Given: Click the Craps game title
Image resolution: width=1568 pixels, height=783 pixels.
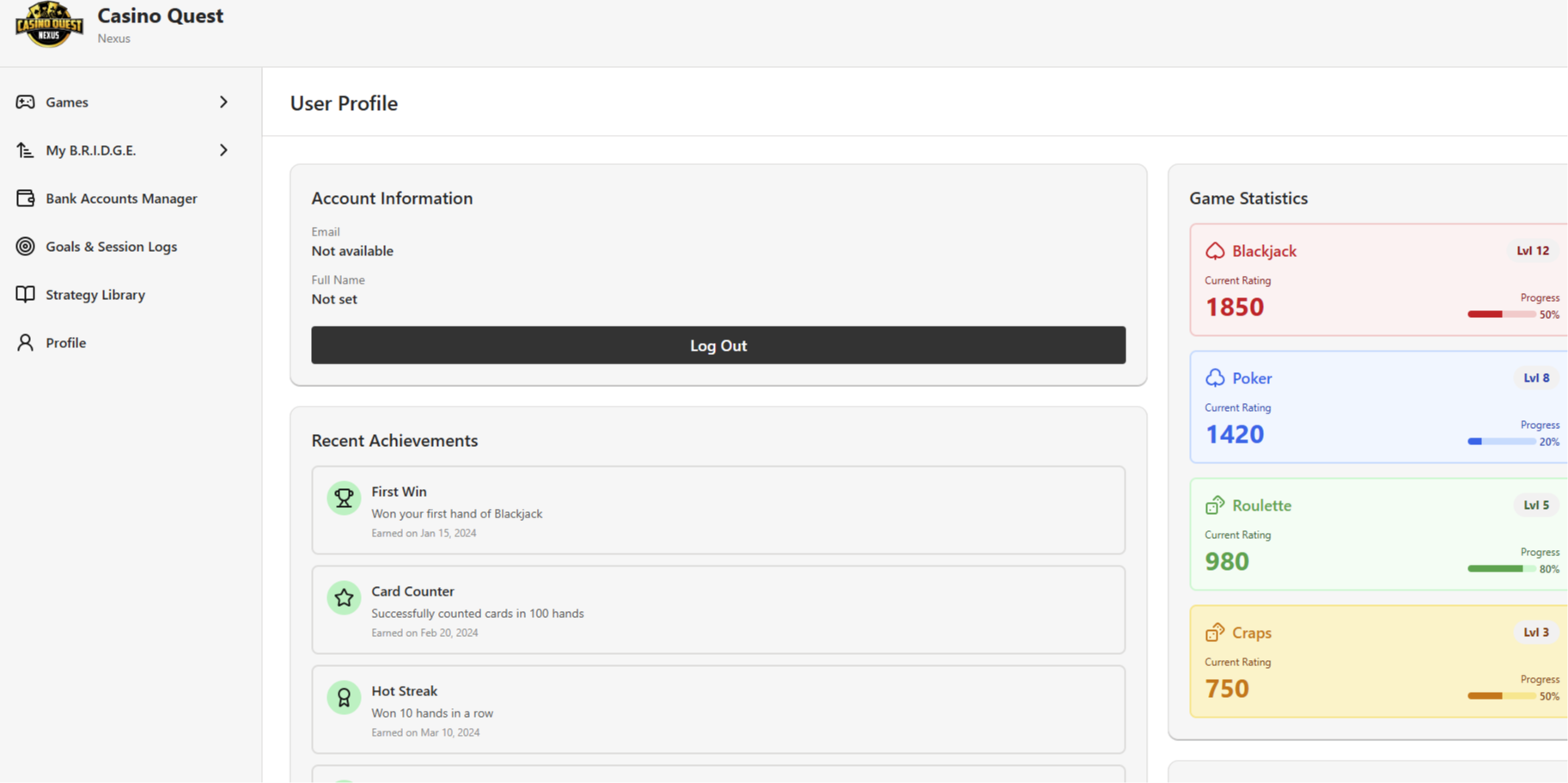Looking at the screenshot, I should (x=1252, y=633).
